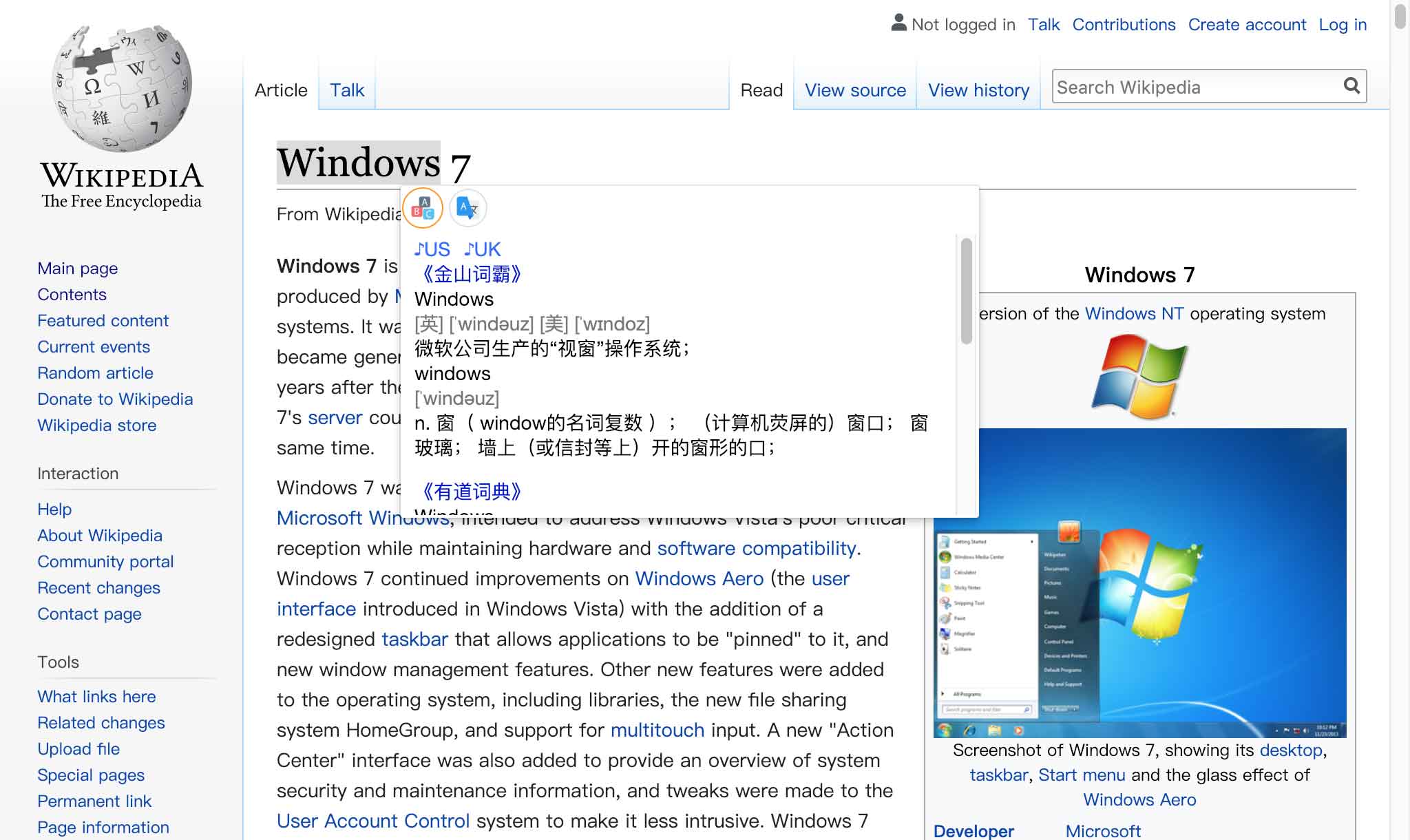Click the server link in article
This screenshot has height=840, width=1410.
pyautogui.click(x=335, y=418)
